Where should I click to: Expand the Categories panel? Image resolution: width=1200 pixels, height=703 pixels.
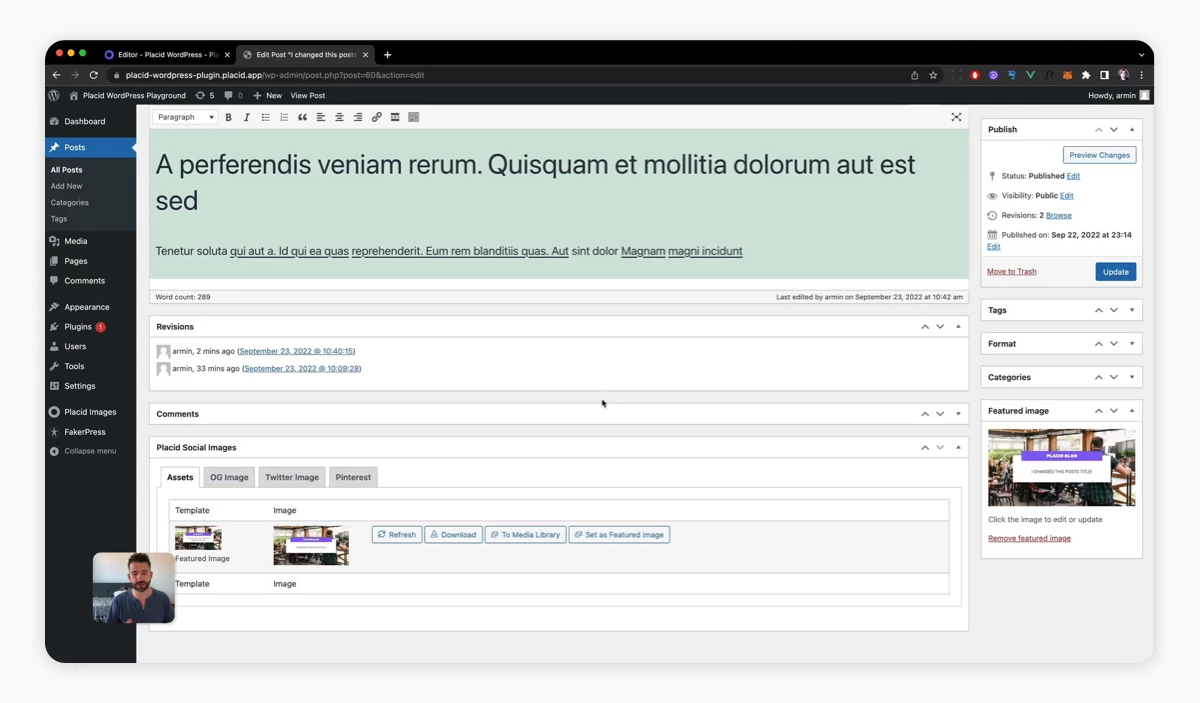point(1132,377)
